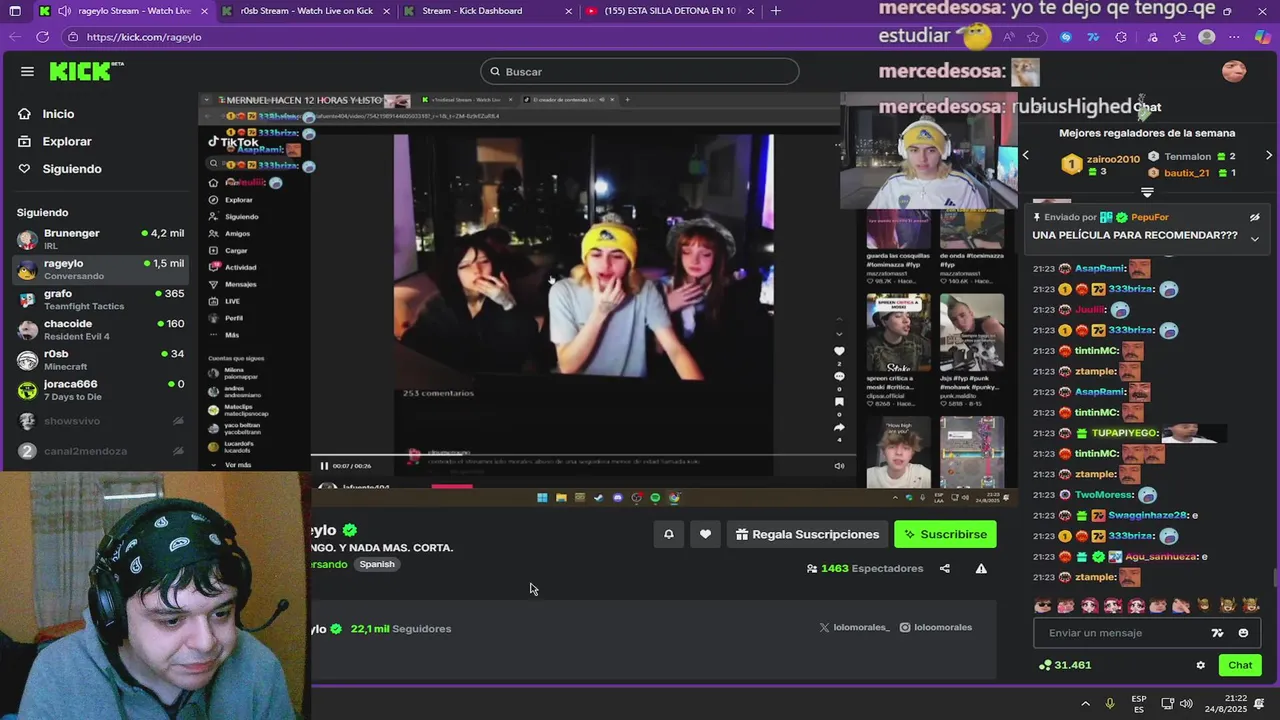Viewport: 1280px width, 720px height.
Task: Click the search magnifier icon
Action: point(494,72)
